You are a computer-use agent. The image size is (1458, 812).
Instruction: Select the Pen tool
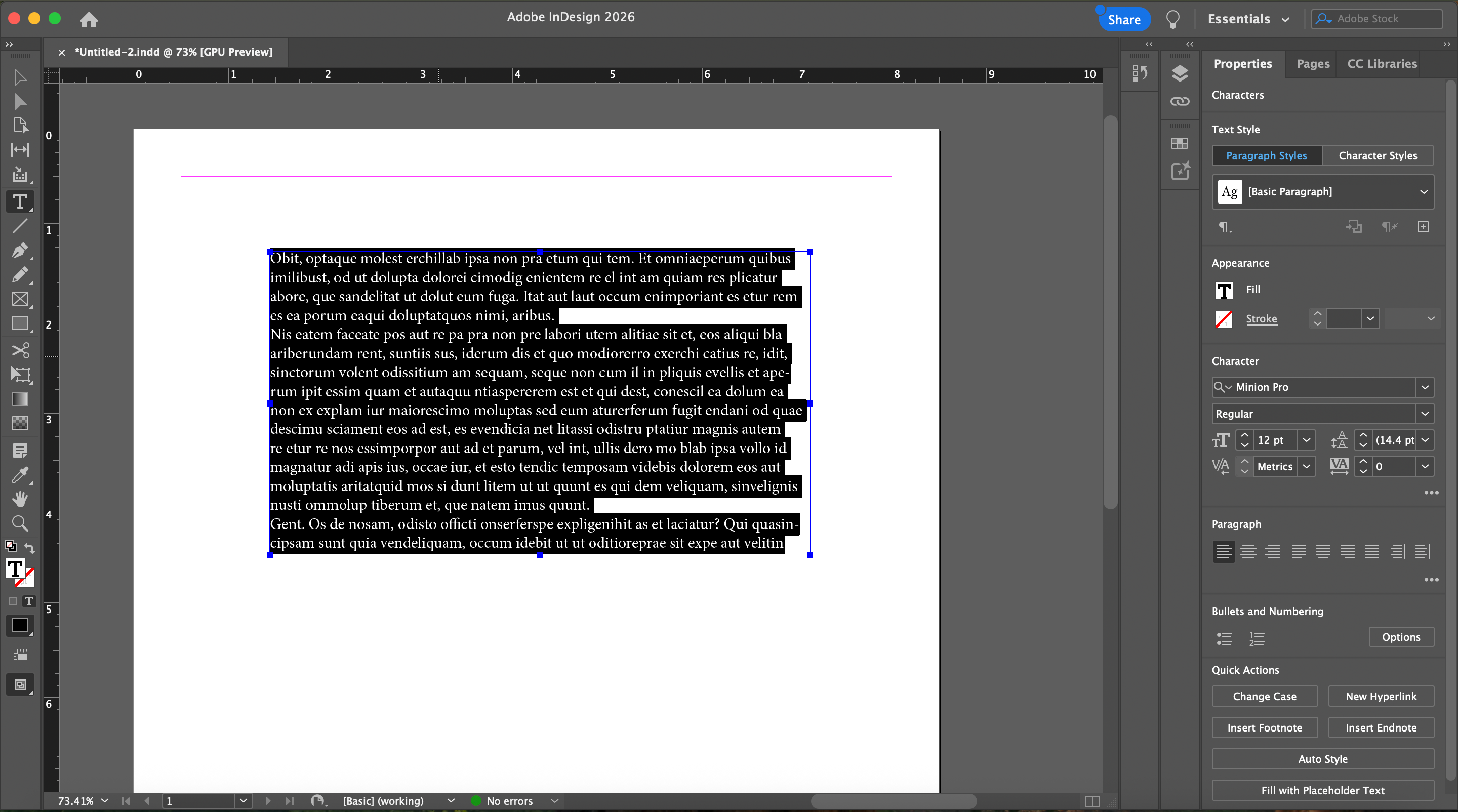pos(20,251)
